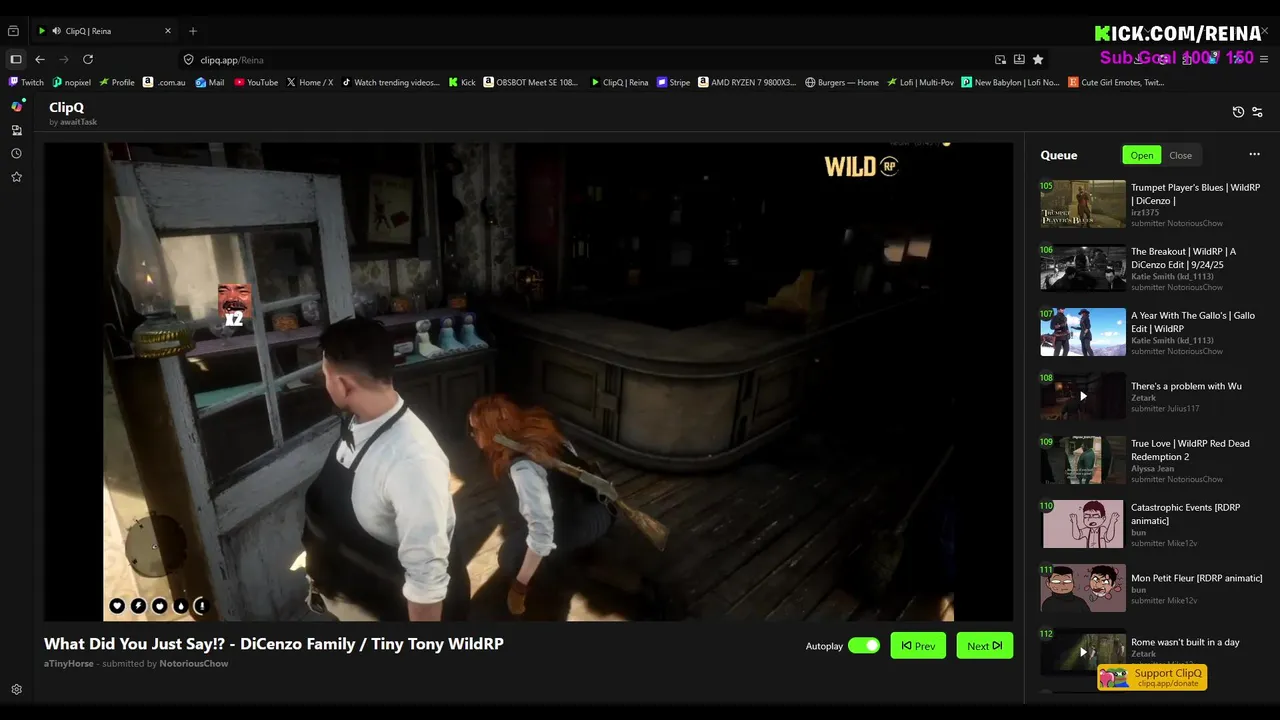Toggle Autoplay switch

click(864, 646)
